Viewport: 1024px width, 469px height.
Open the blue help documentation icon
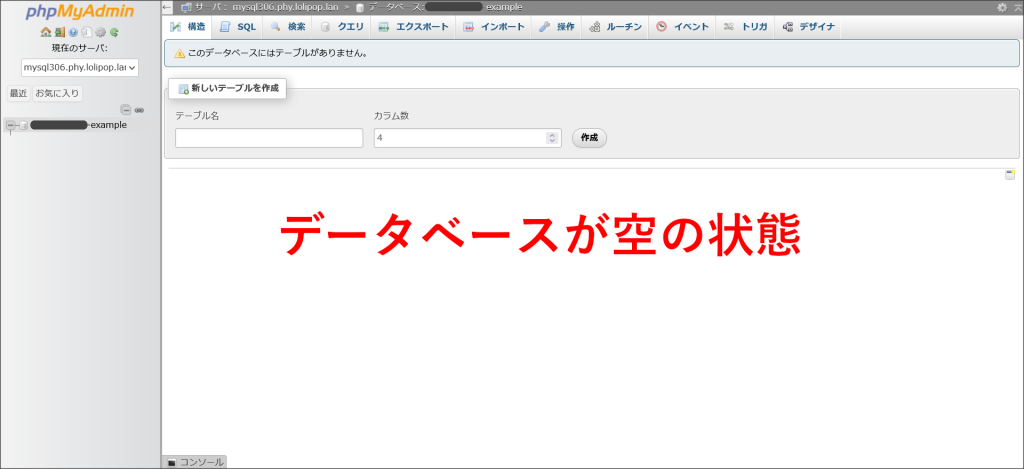point(73,32)
